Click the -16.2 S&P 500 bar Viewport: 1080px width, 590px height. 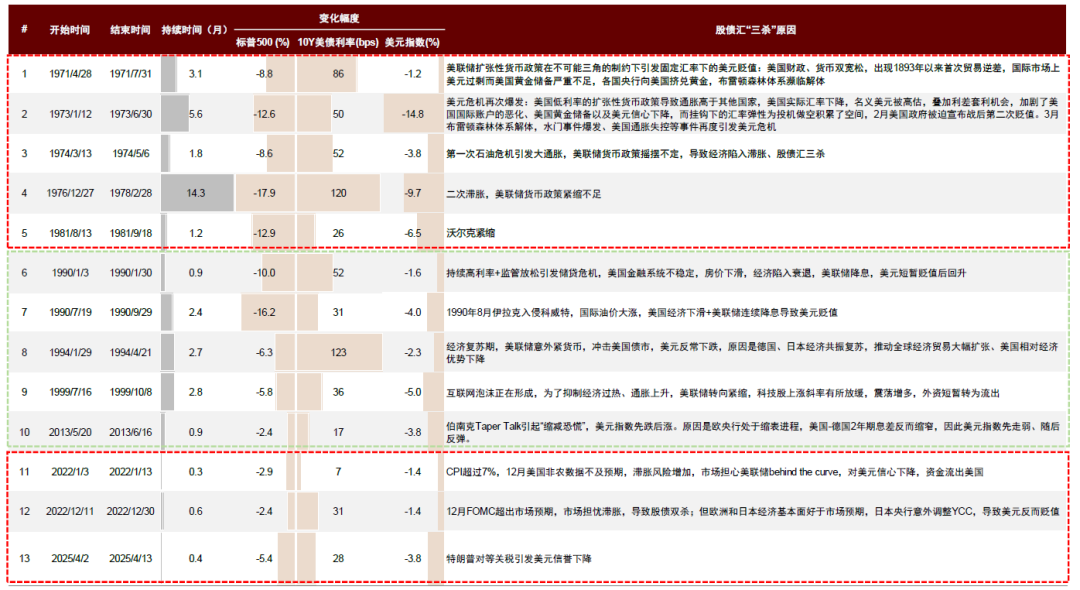pyautogui.click(x=264, y=312)
